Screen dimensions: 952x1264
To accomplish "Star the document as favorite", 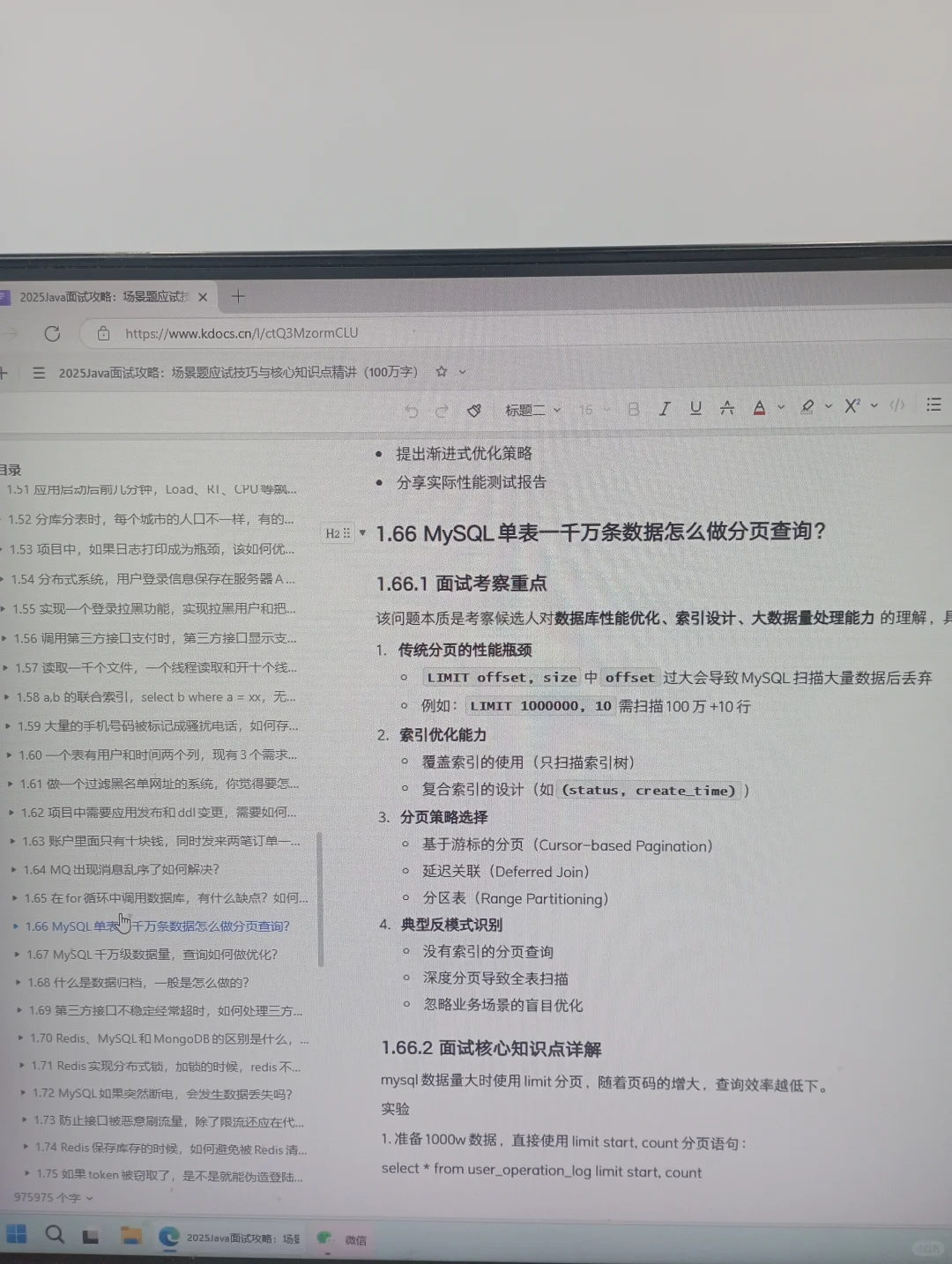I will (x=442, y=371).
